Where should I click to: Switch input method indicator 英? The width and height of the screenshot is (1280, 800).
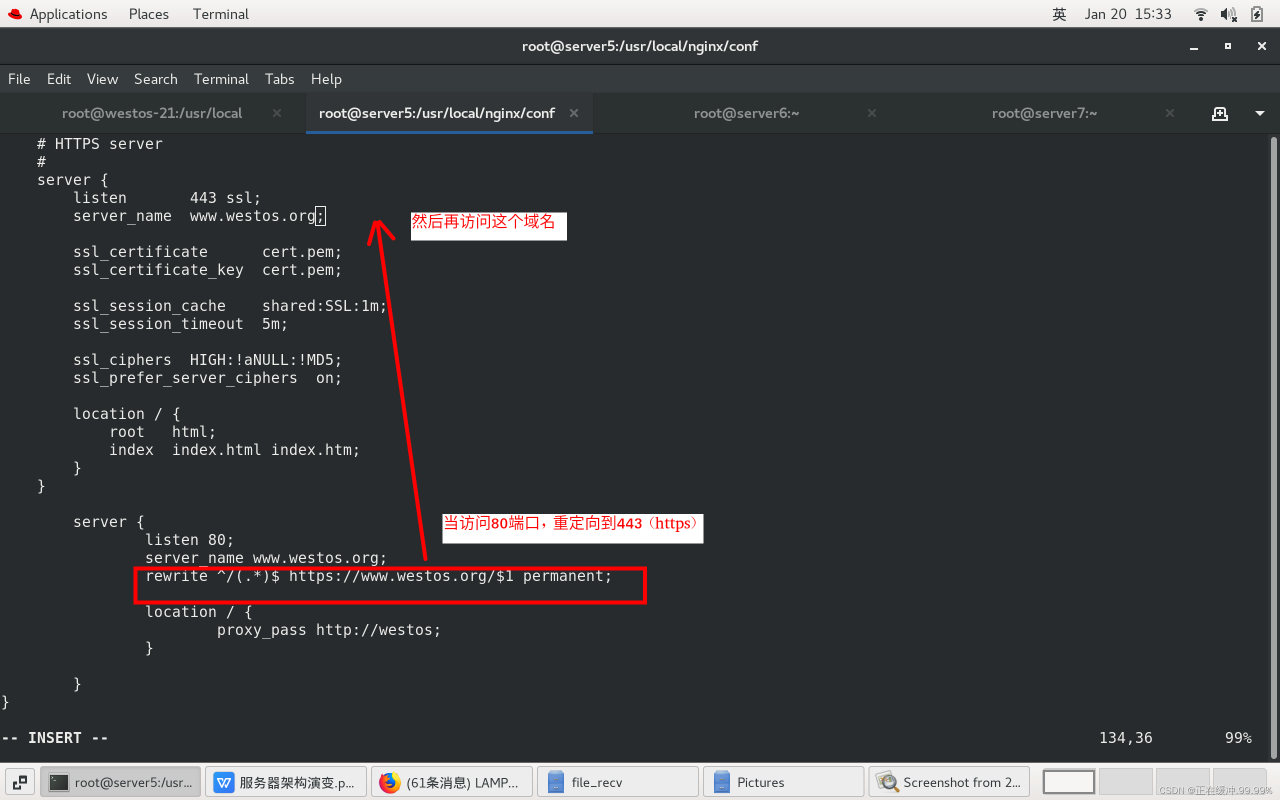1060,14
